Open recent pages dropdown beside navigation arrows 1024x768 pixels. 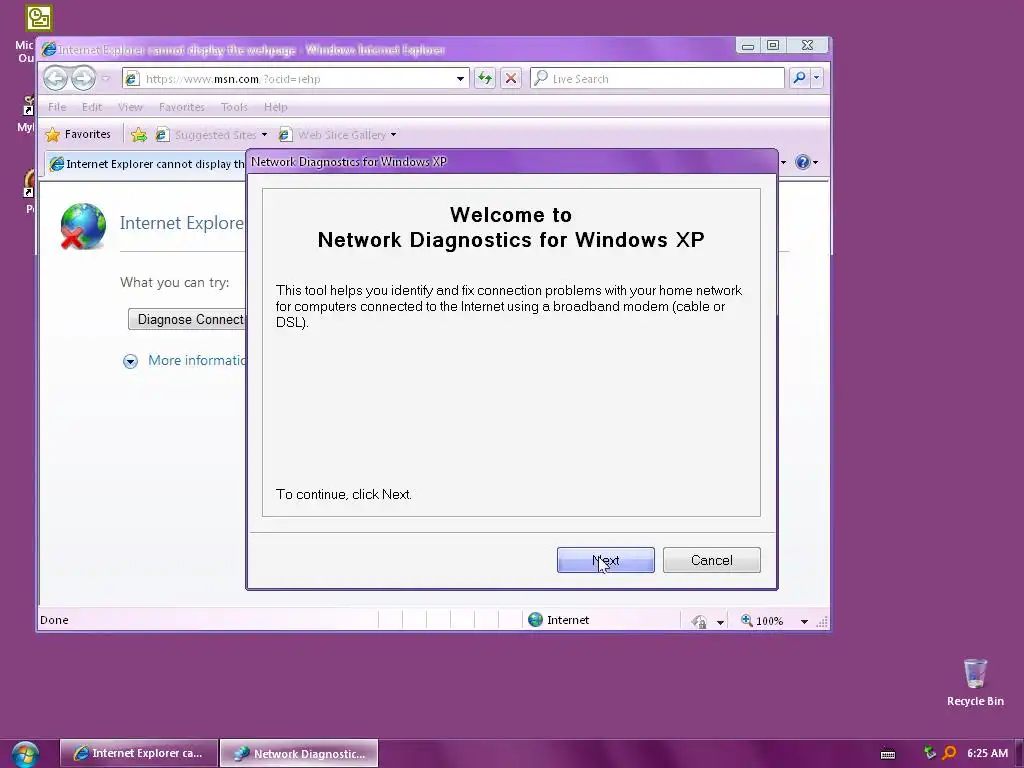click(x=106, y=79)
